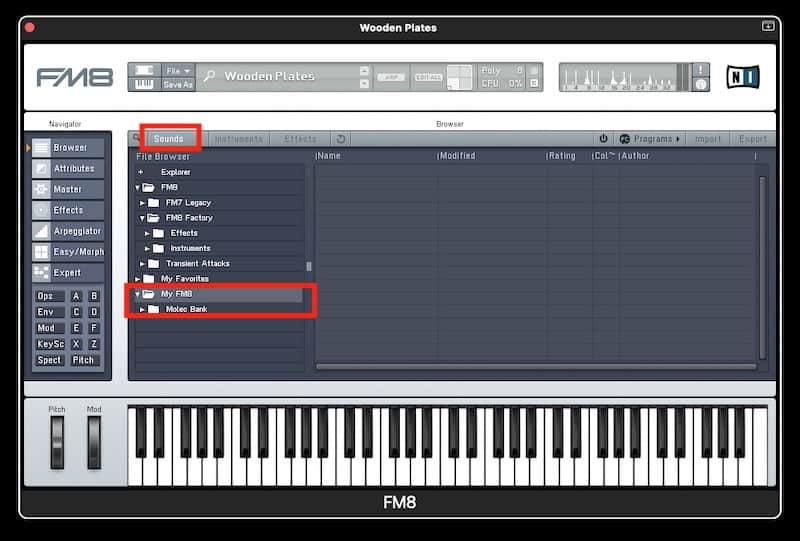
Task: Click the browser search magnifier left of Sounds
Action: pyautogui.click(x=136, y=138)
